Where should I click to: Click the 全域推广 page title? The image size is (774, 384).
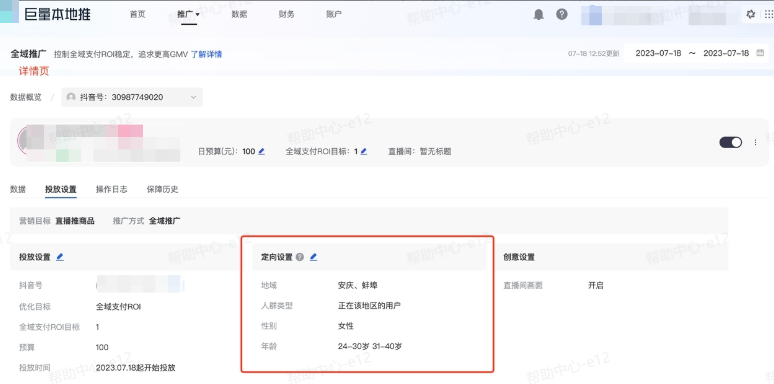[x=29, y=54]
